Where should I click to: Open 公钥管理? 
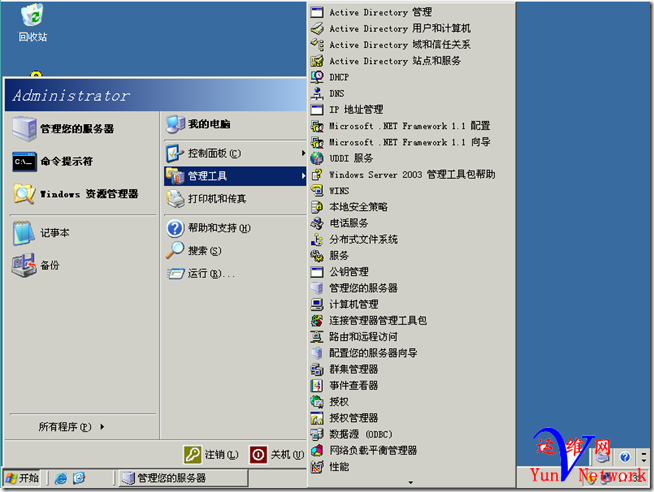(411, 272)
